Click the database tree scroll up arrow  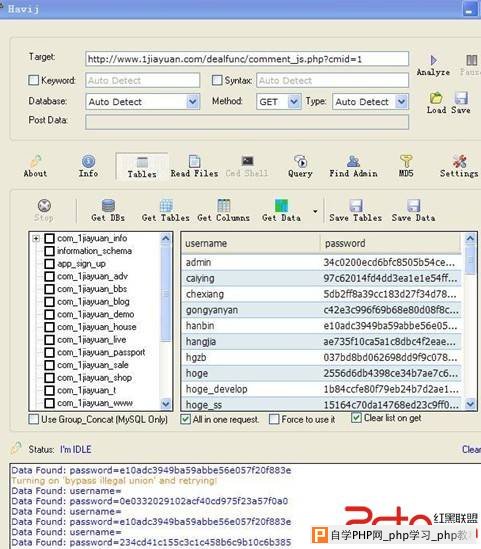[166, 239]
